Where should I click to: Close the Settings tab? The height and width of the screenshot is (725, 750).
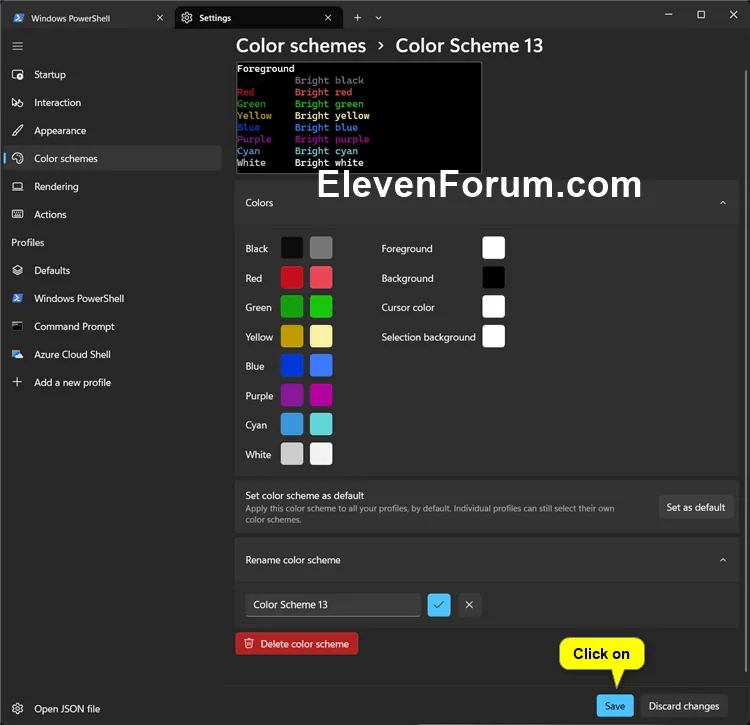point(328,18)
